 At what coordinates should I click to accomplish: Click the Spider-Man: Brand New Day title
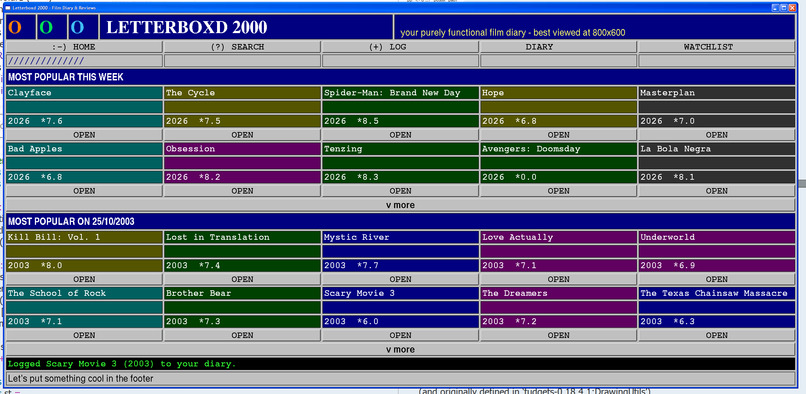click(392, 93)
